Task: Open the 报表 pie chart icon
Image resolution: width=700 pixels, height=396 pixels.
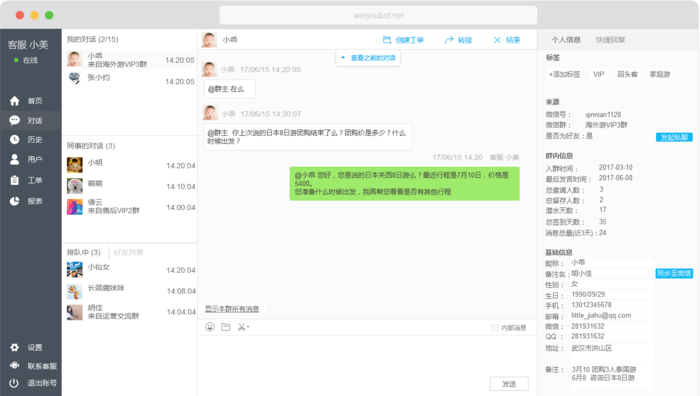Action: (x=15, y=201)
